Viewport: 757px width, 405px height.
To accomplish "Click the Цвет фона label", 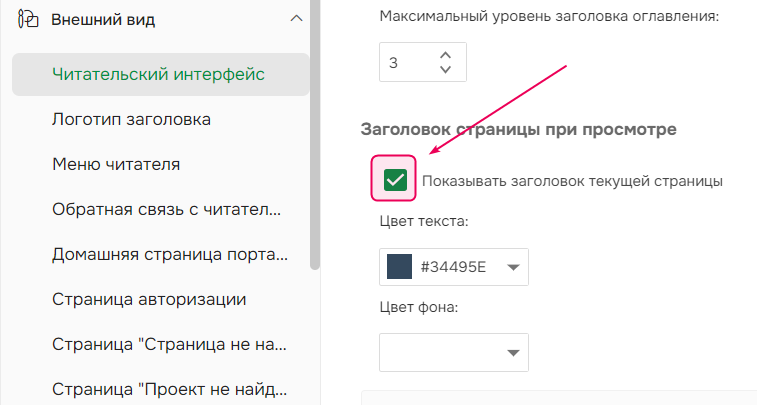I will pyautogui.click(x=419, y=307).
